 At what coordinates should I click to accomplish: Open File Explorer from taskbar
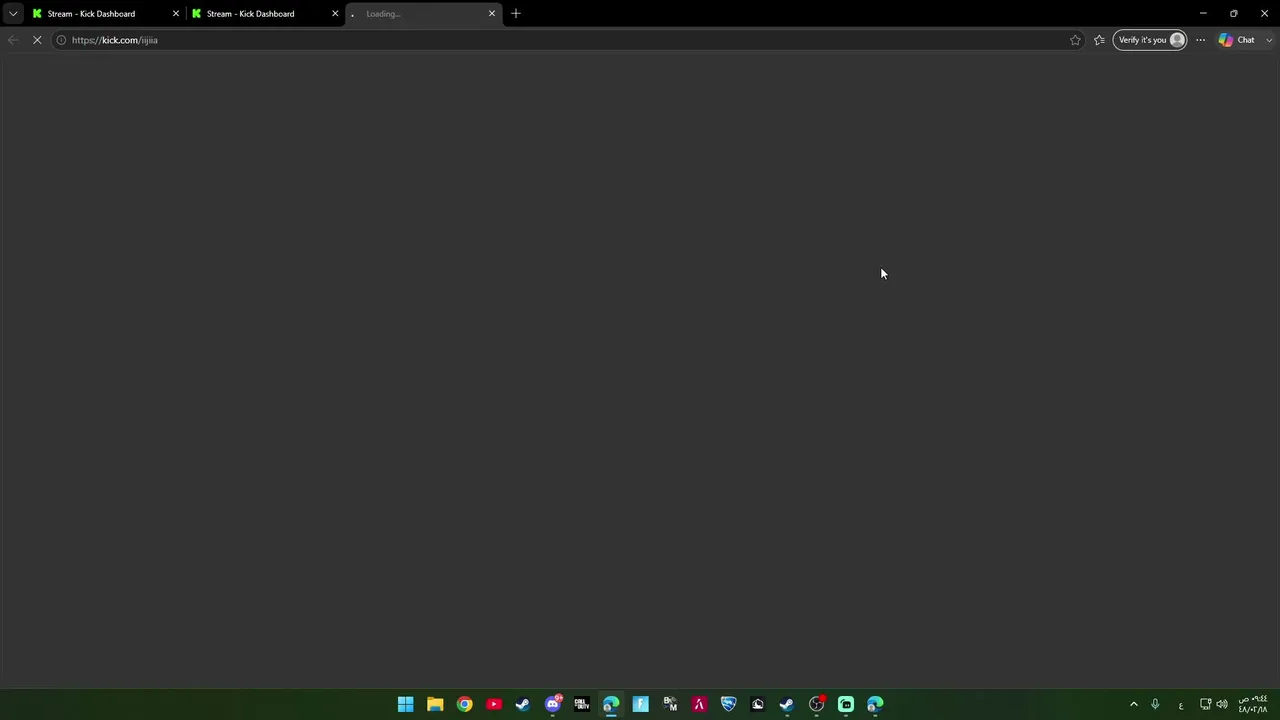tap(435, 704)
